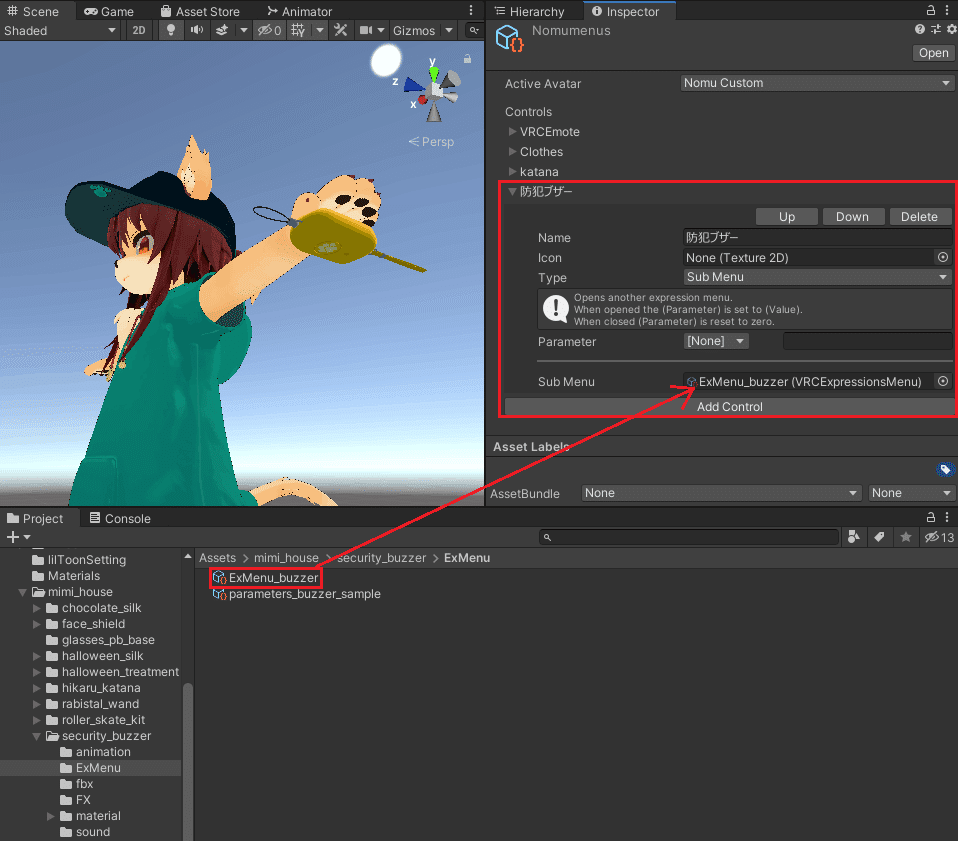Expand the katana control

tap(513, 172)
